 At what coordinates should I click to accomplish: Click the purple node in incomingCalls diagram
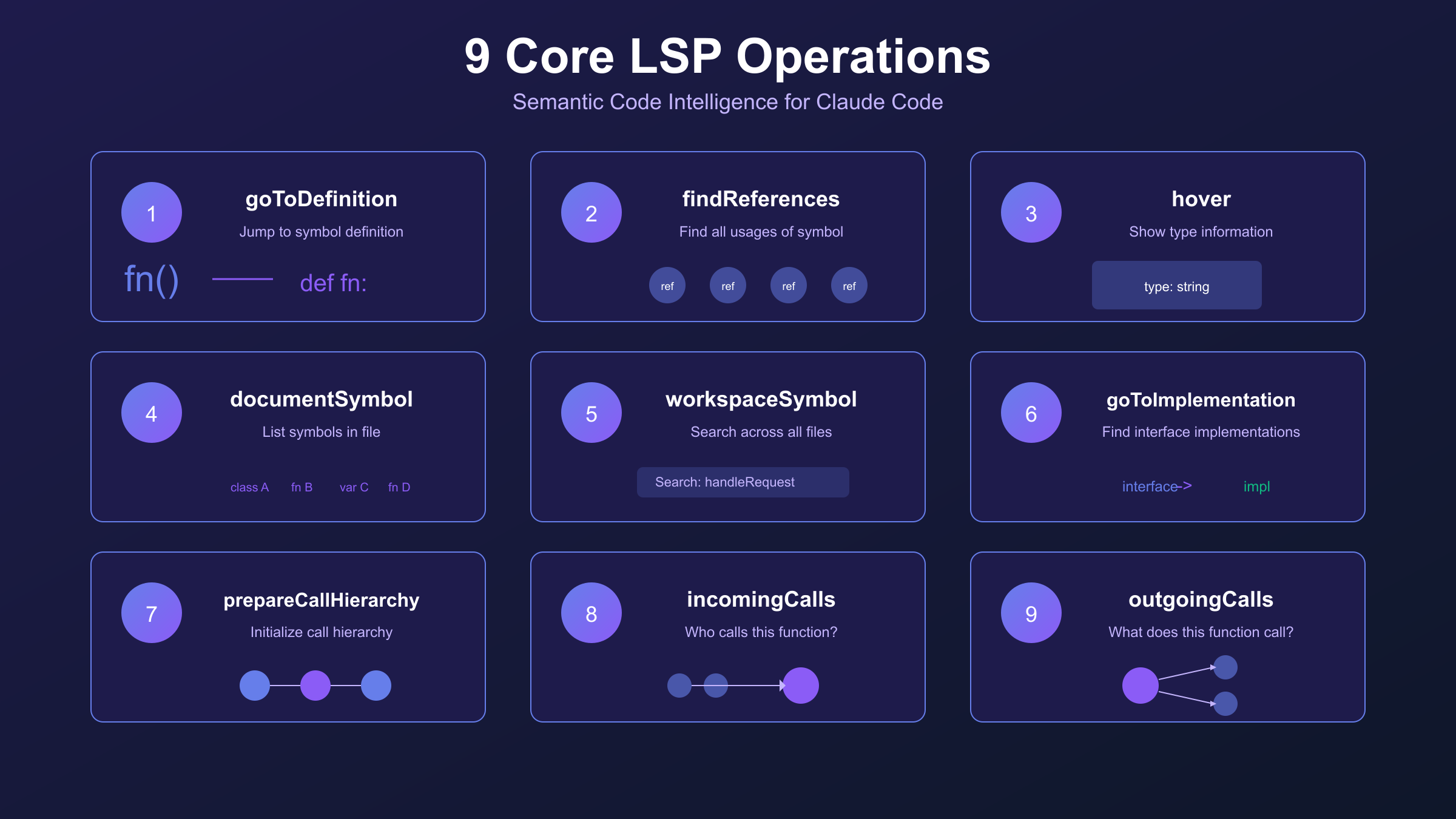tap(800, 685)
